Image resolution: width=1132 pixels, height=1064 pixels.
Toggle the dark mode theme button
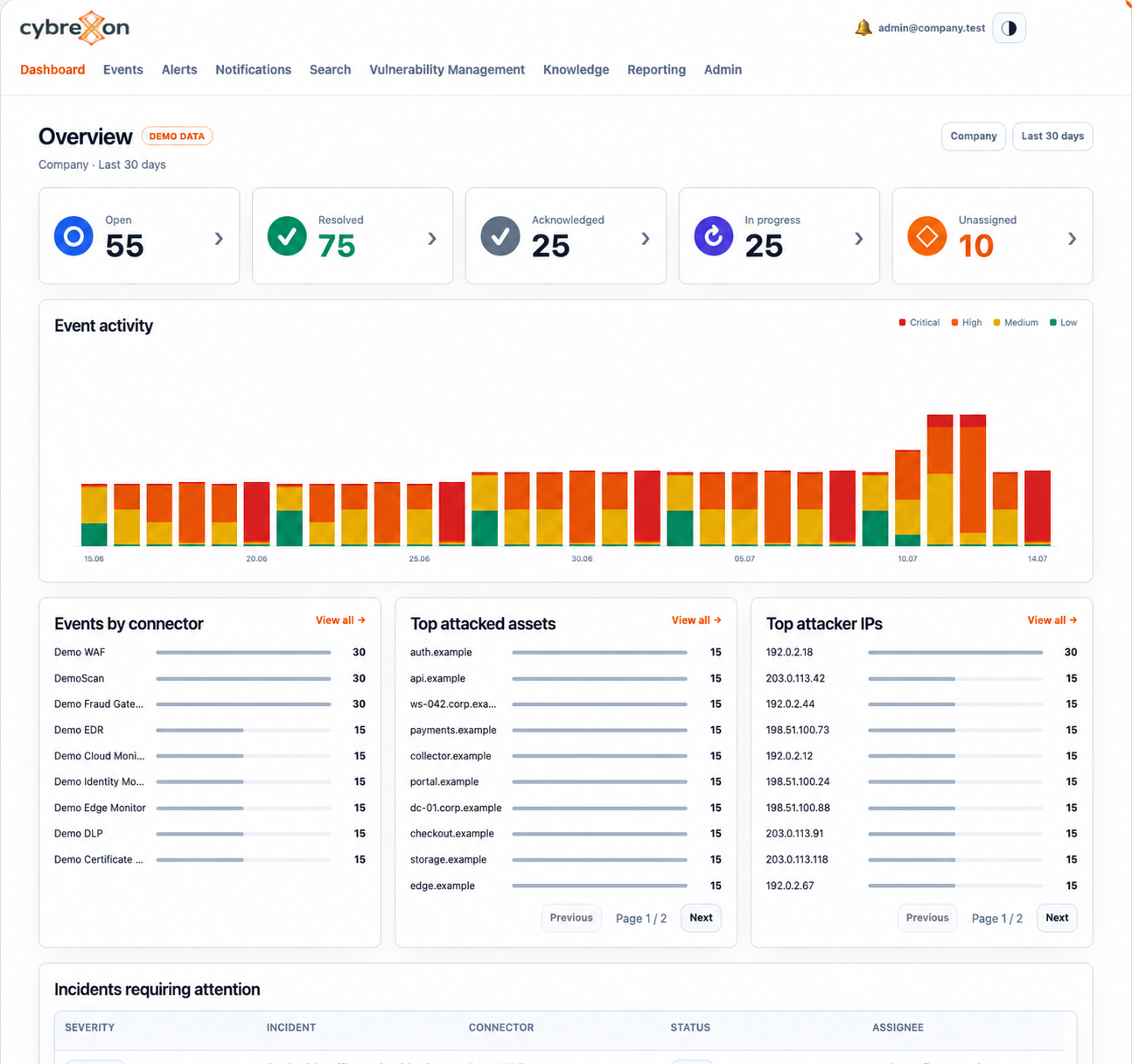1009,28
